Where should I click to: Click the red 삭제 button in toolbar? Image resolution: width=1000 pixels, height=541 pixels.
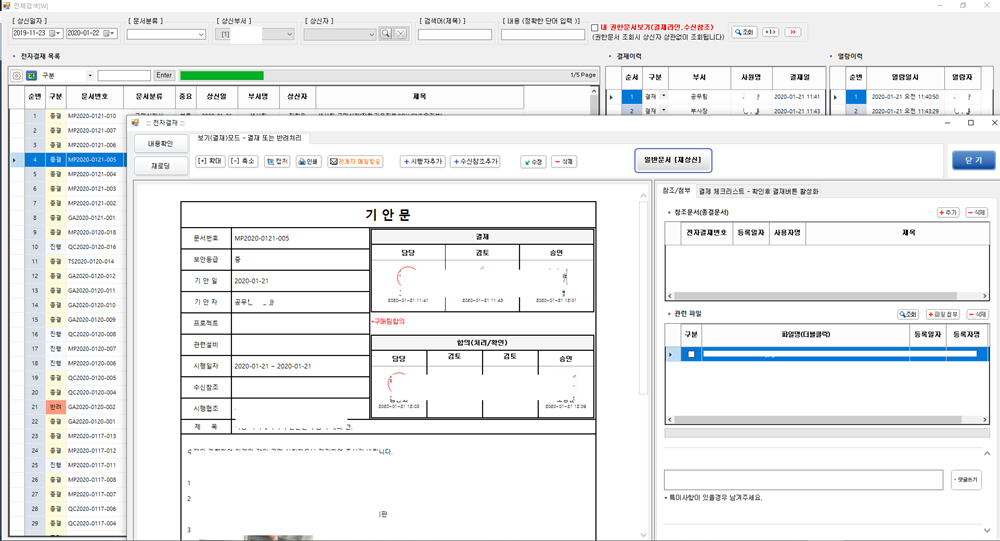[564, 162]
